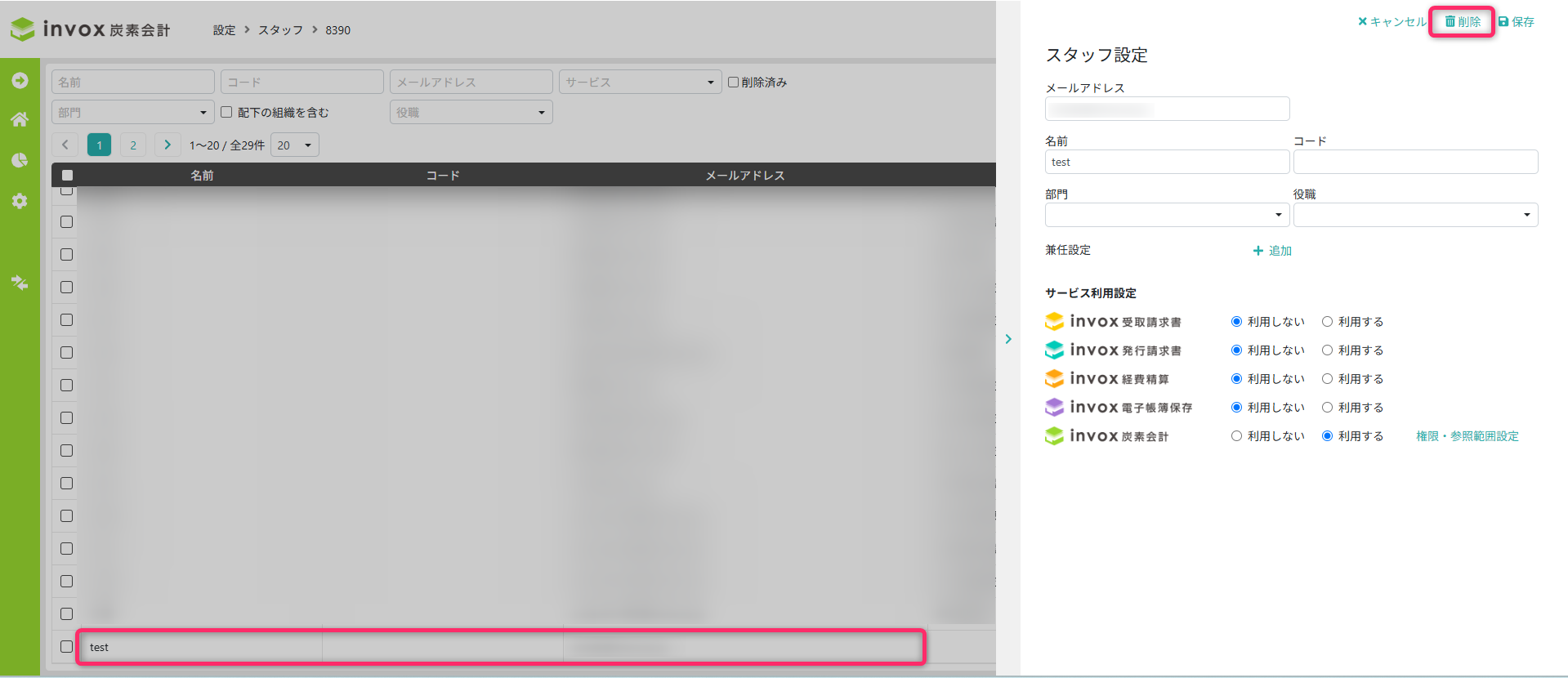Toggle 削除済み checkbox
Screen dimensions: 1568x678
(734, 82)
